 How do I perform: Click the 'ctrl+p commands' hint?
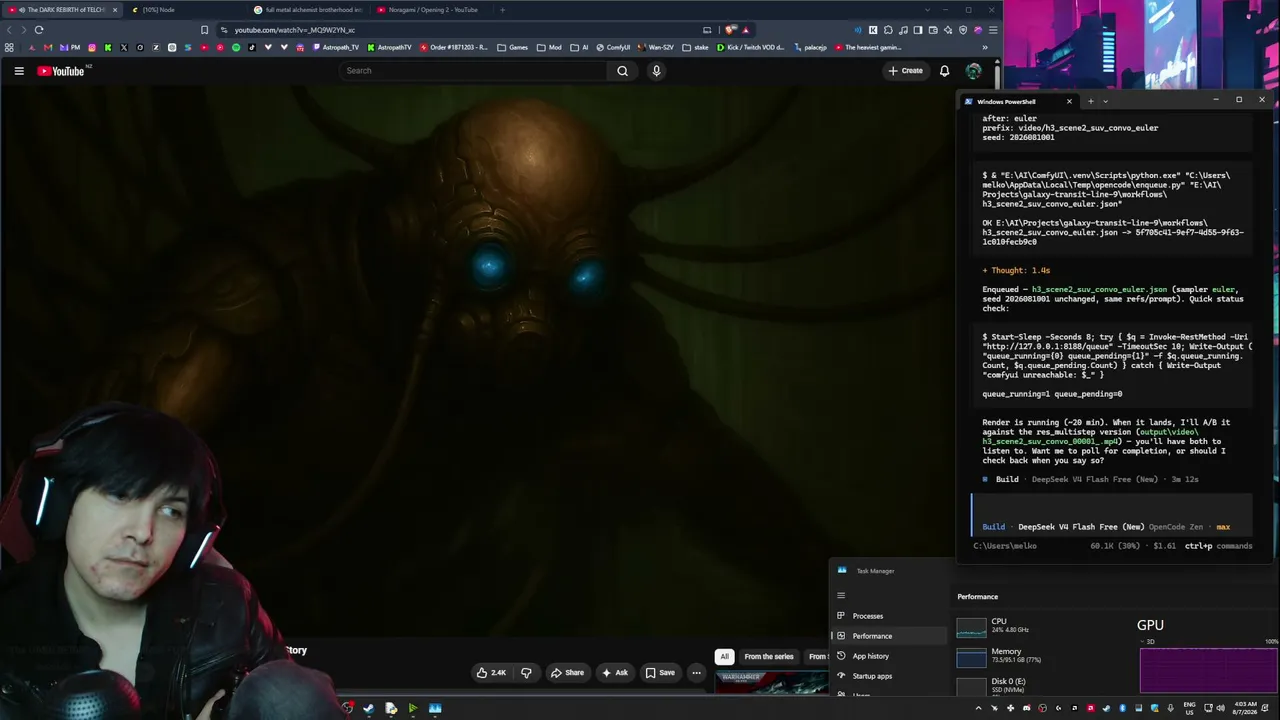tap(1218, 546)
